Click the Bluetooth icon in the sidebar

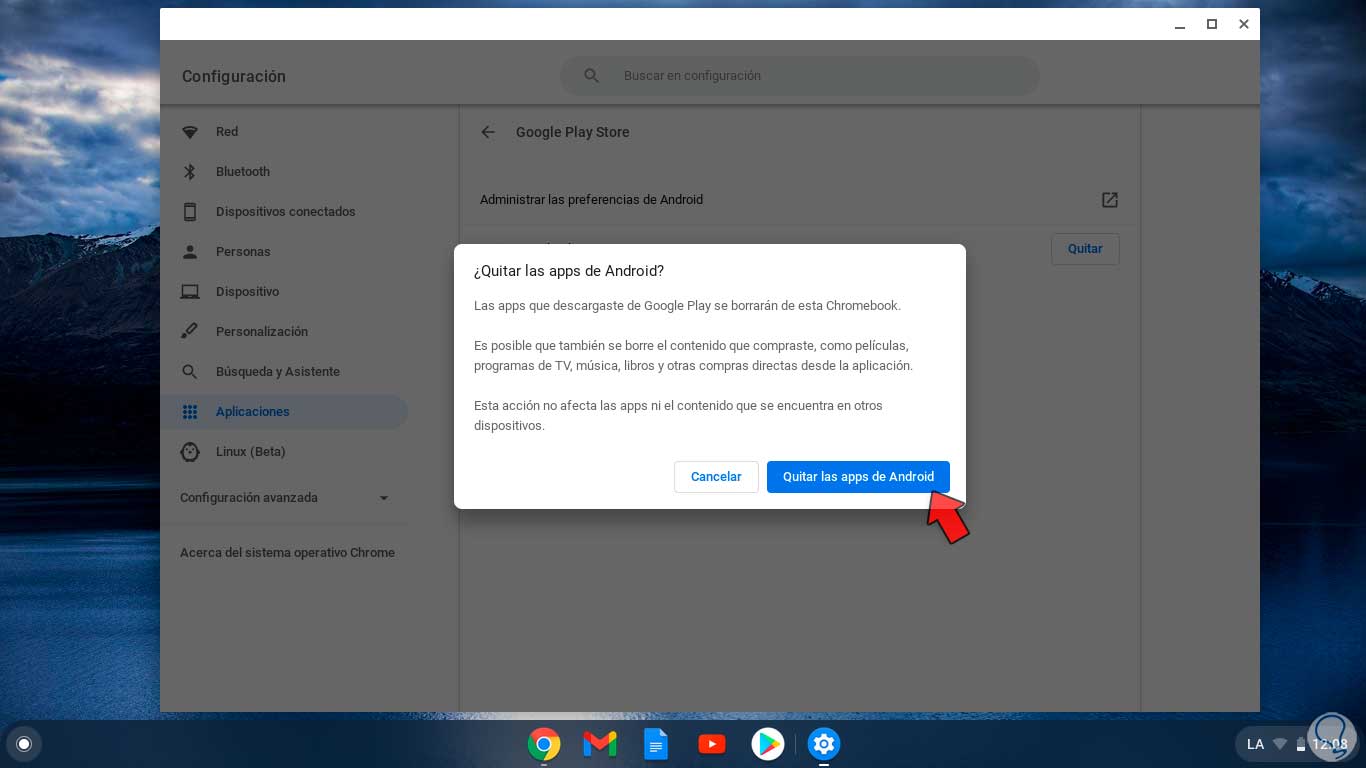[190, 172]
